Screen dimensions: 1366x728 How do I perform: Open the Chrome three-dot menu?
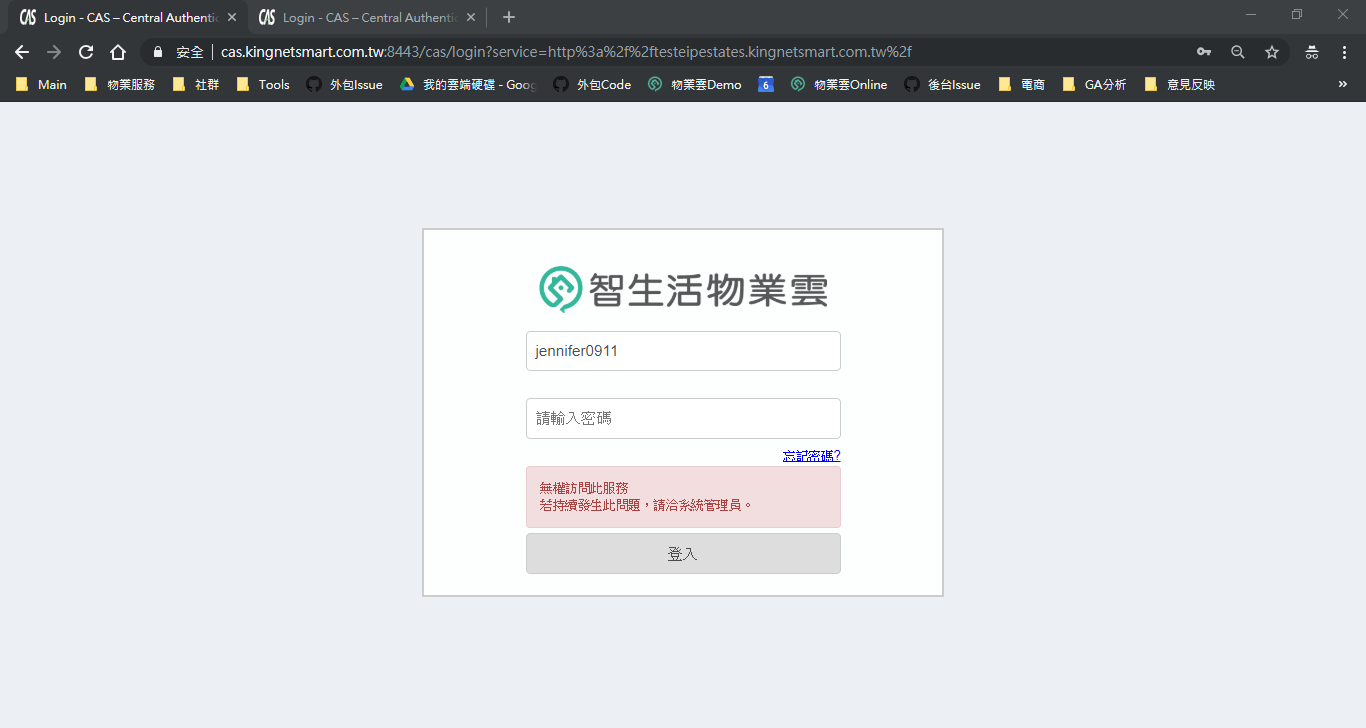[1344, 52]
